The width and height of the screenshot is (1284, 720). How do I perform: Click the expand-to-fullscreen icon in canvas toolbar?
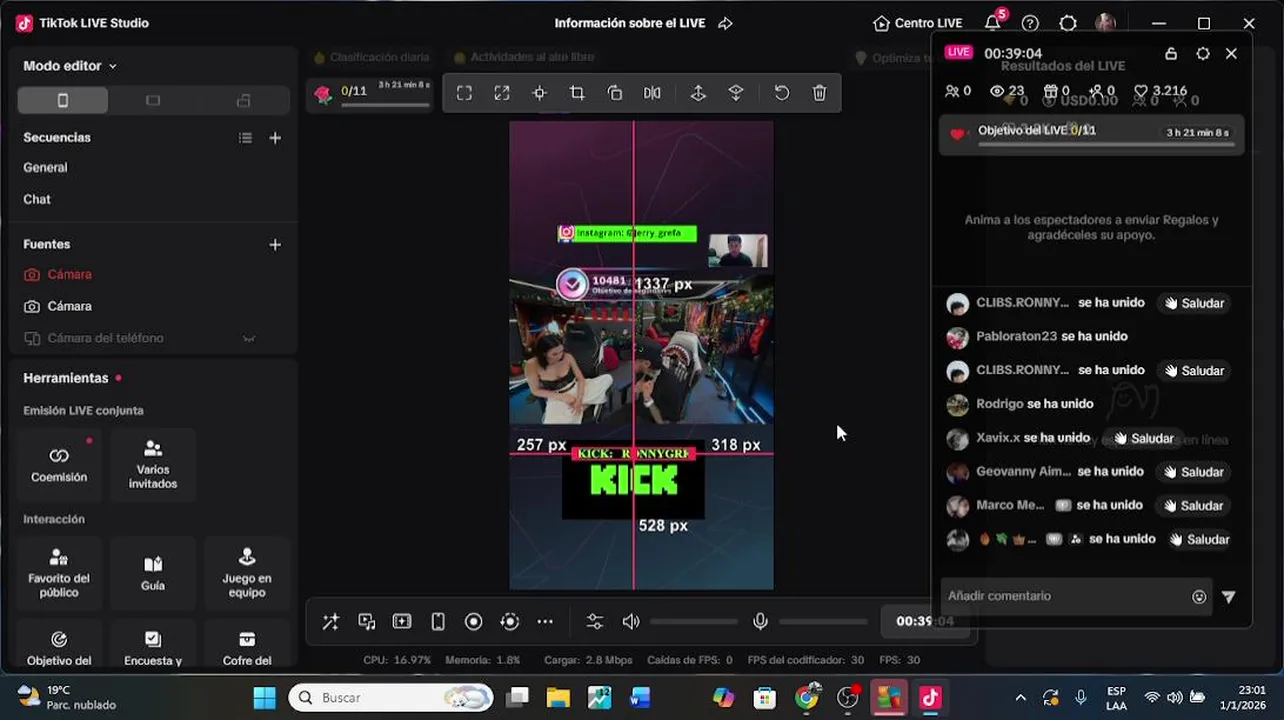pyautogui.click(x=502, y=93)
